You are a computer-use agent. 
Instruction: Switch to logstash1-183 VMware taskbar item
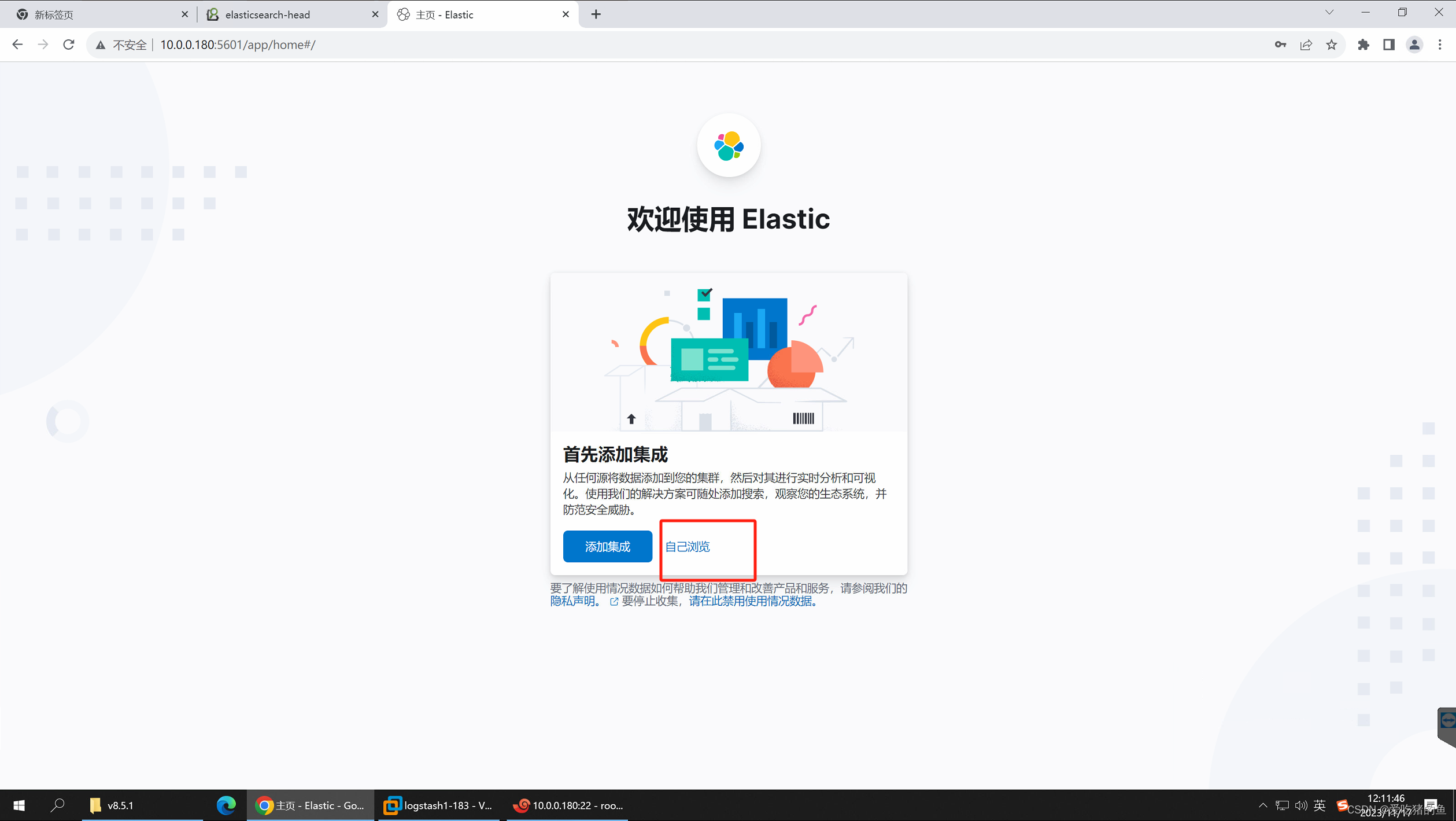click(x=439, y=805)
